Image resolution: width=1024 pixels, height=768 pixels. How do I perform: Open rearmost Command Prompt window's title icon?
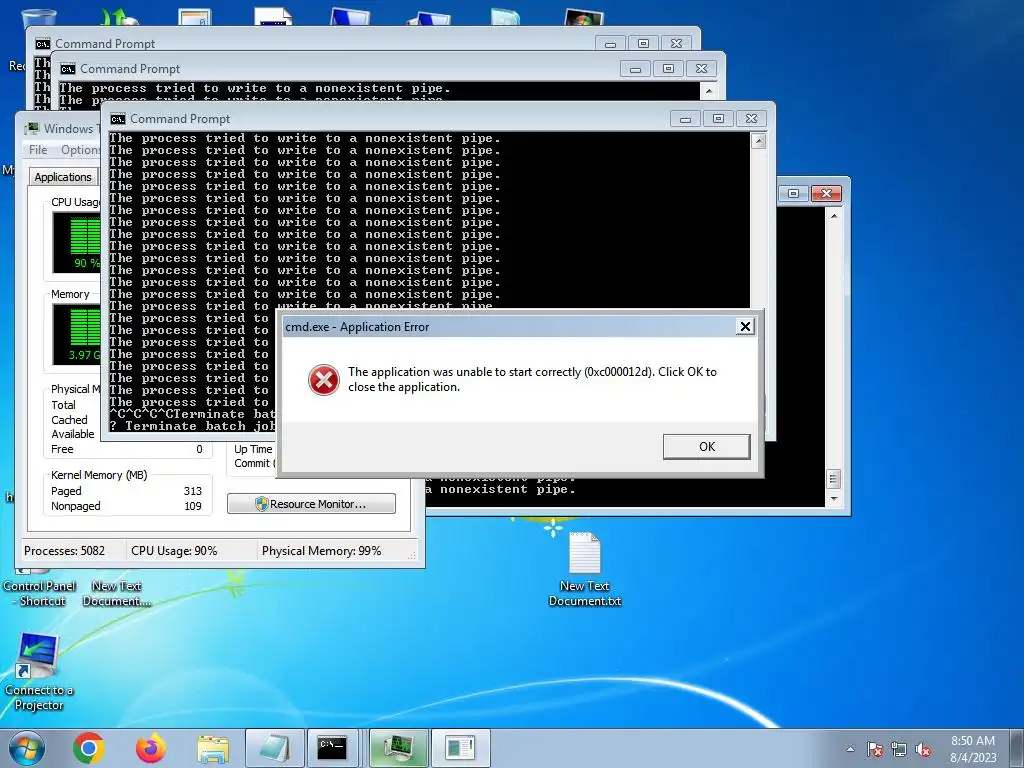[42, 44]
